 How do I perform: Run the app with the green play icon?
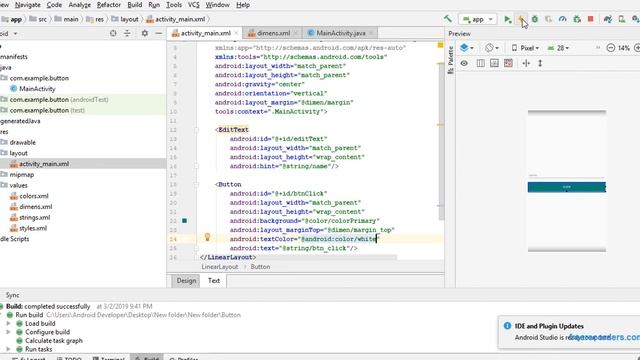point(507,19)
